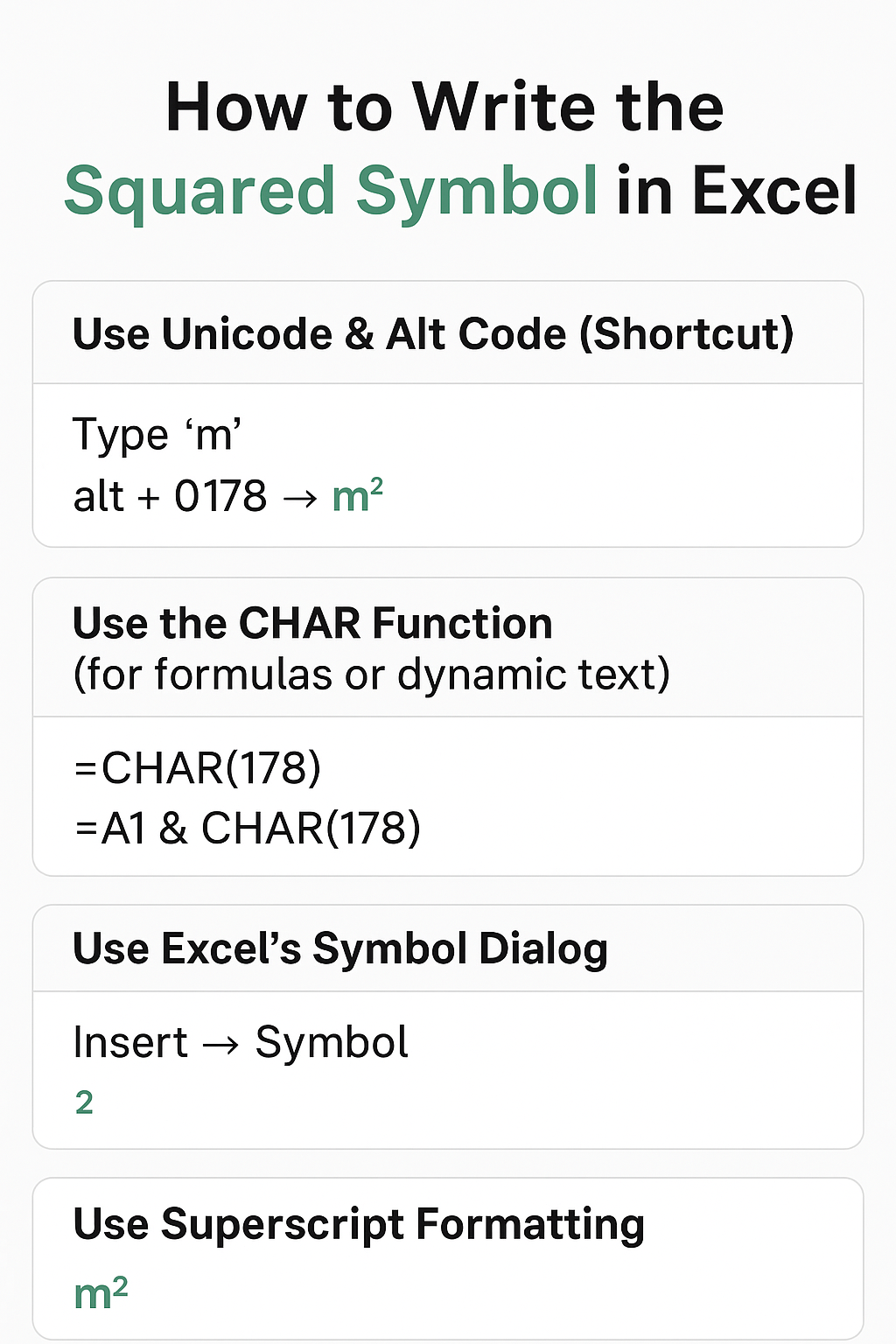Click the "=CHAR(178)" formula
The width and height of the screenshot is (896, 1344).
[x=198, y=768]
